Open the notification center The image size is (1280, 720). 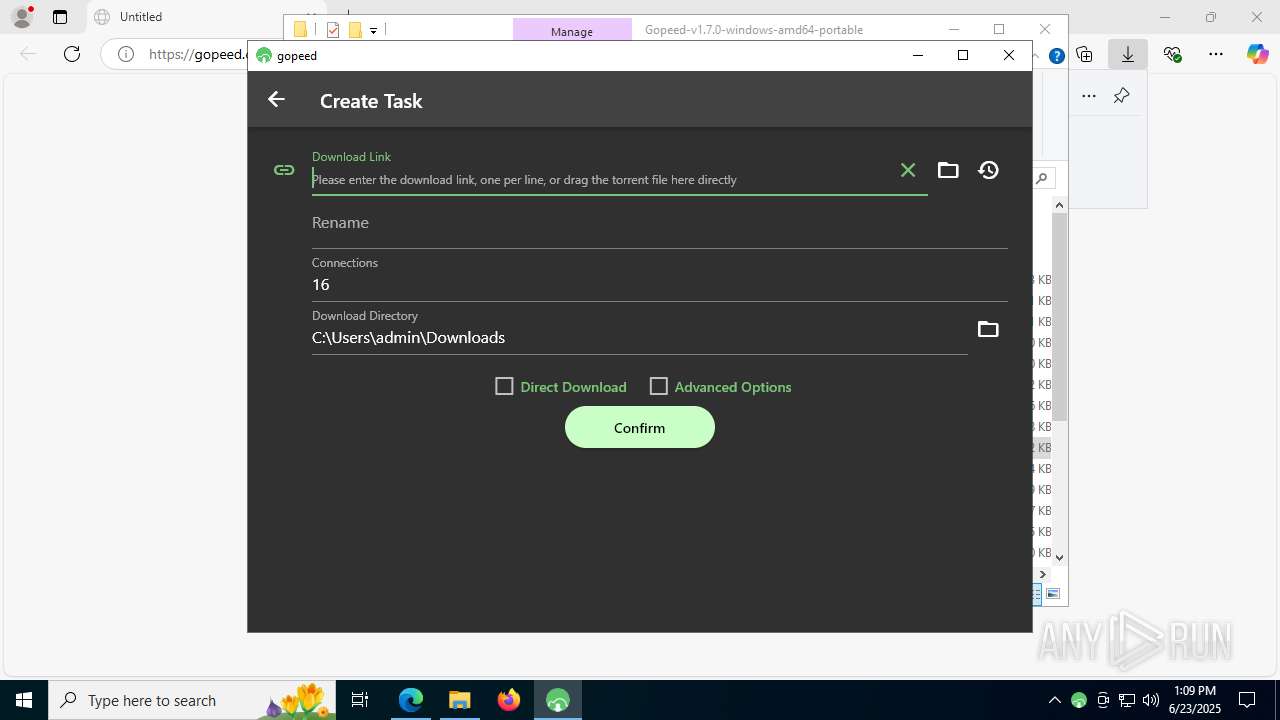point(1248,700)
